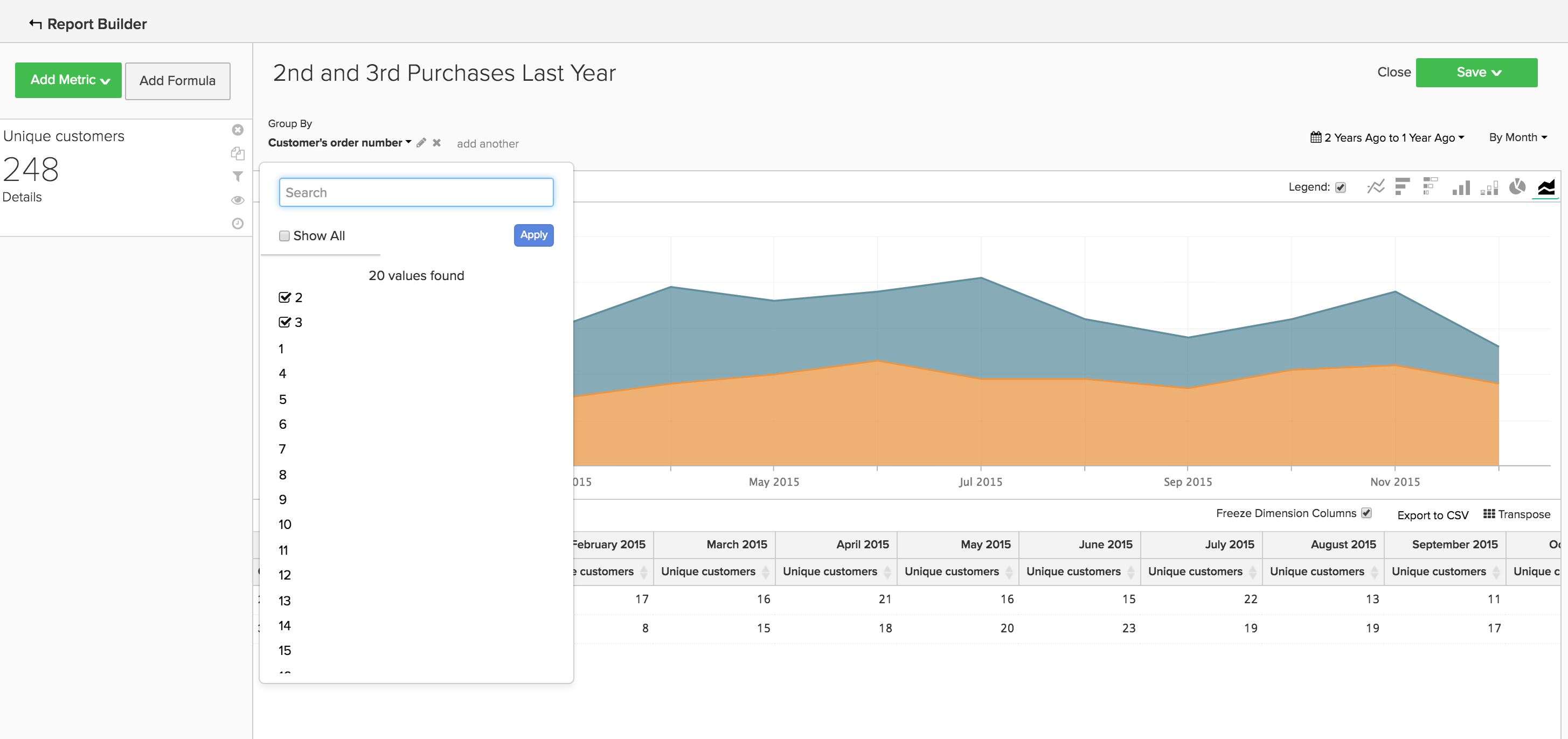Select value 10 in the list
The image size is (1568, 739).
pos(285,524)
